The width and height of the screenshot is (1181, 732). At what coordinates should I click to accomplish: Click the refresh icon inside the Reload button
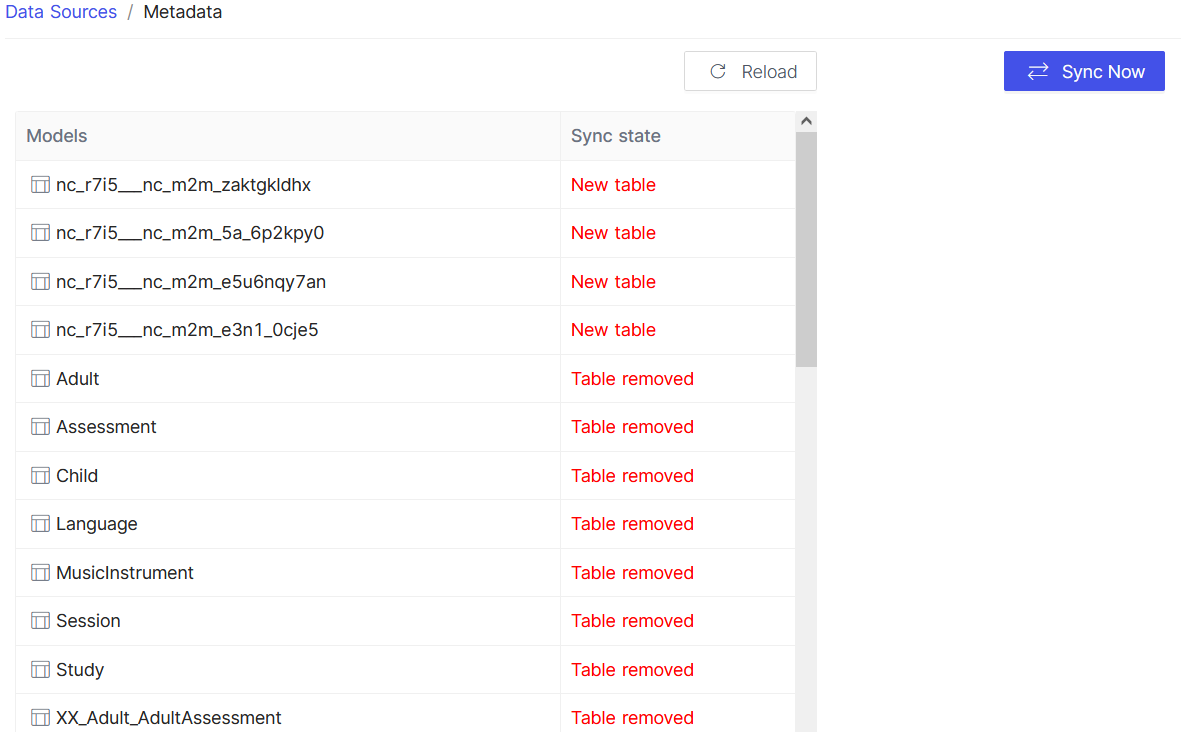coord(717,71)
